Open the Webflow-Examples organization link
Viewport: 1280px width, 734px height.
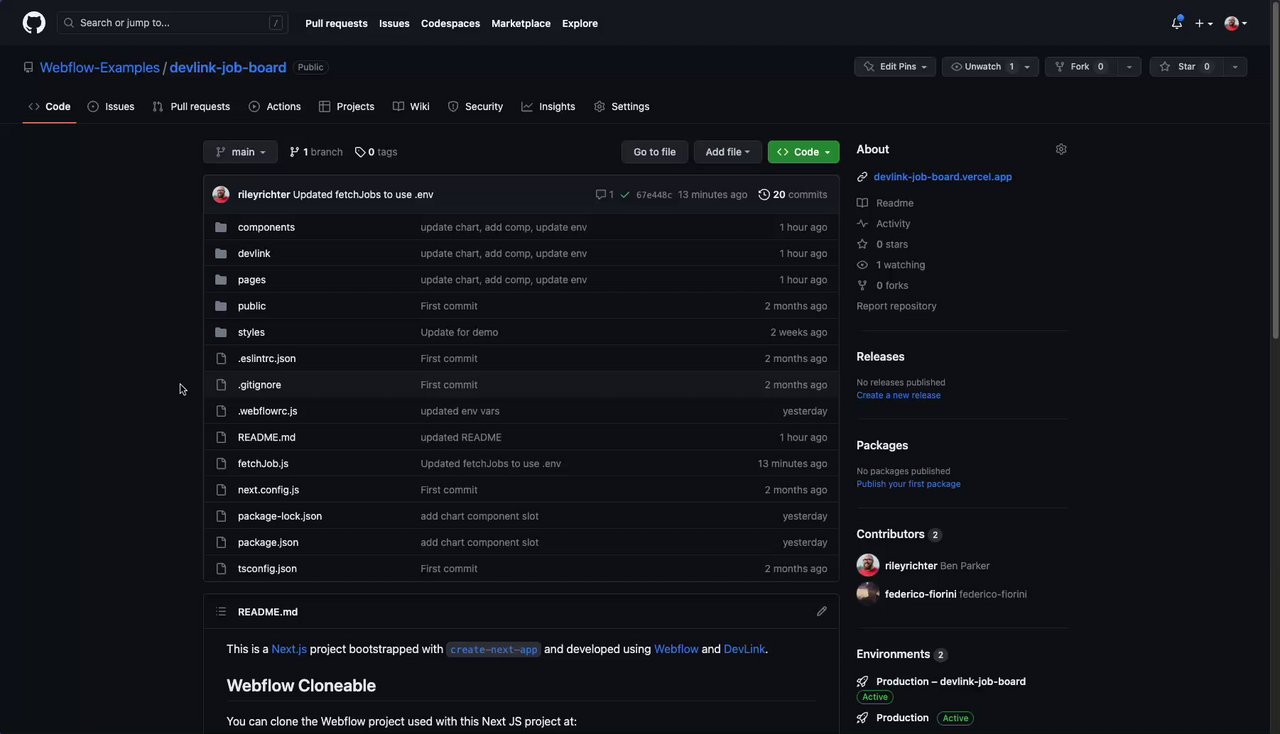pyautogui.click(x=100, y=67)
